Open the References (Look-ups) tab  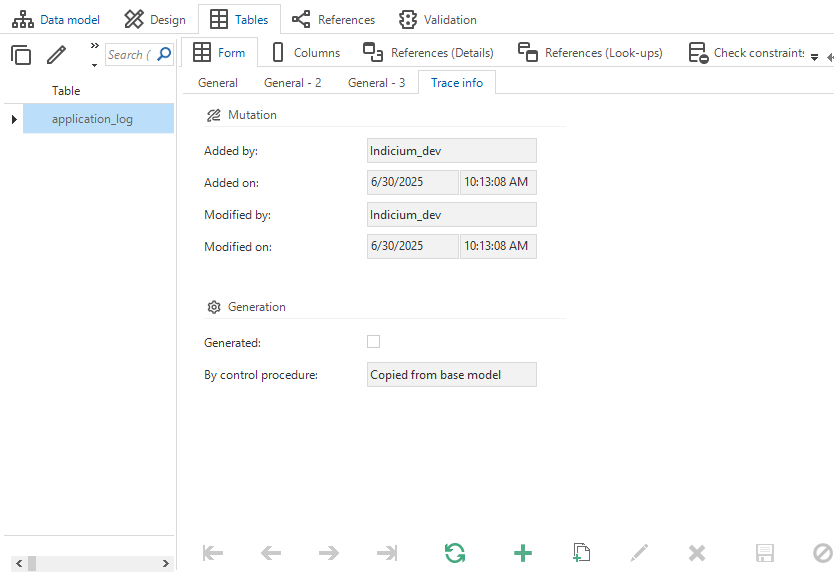[590, 53]
